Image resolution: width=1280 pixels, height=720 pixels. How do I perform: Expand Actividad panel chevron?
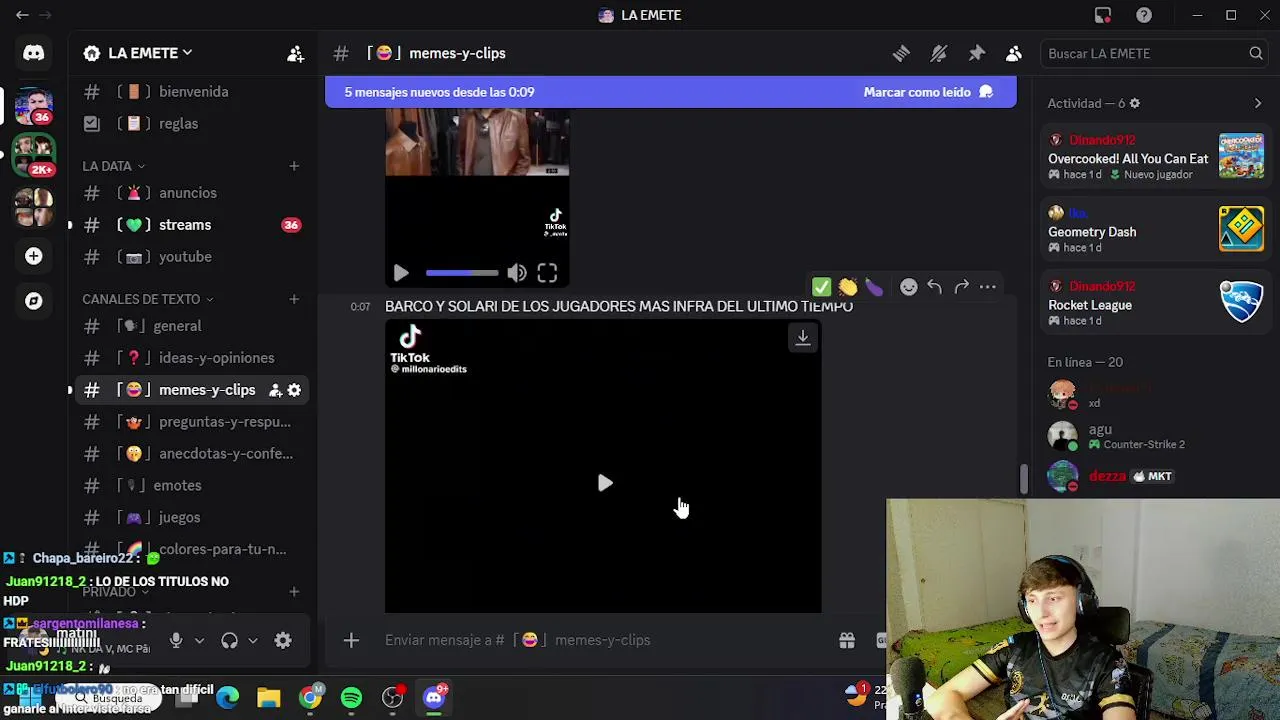coord(1258,103)
